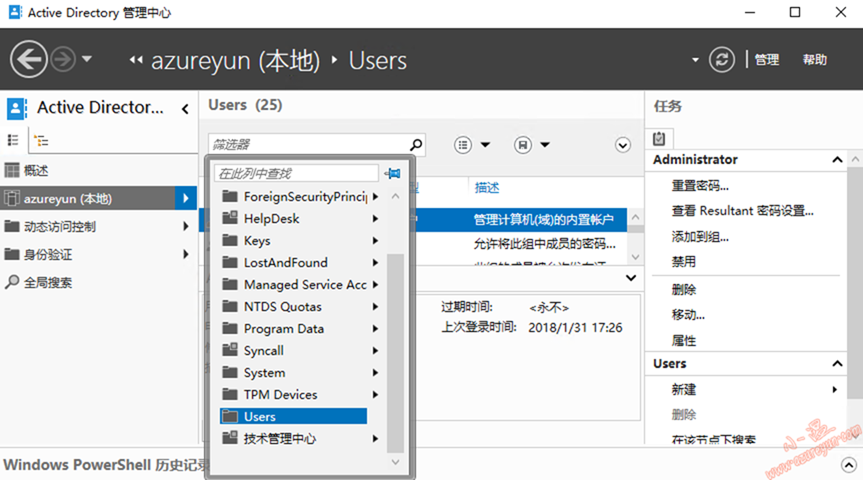Open the address bar dropdown arrow

pos(695,59)
